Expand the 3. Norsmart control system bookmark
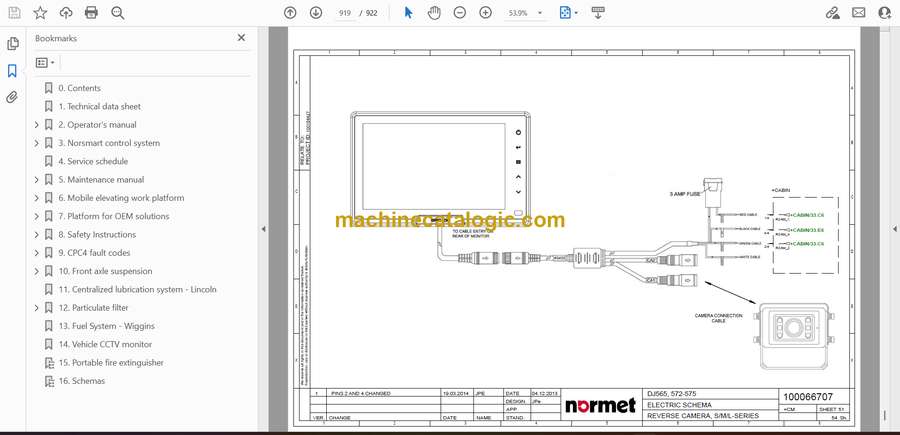 pyautogui.click(x=36, y=143)
